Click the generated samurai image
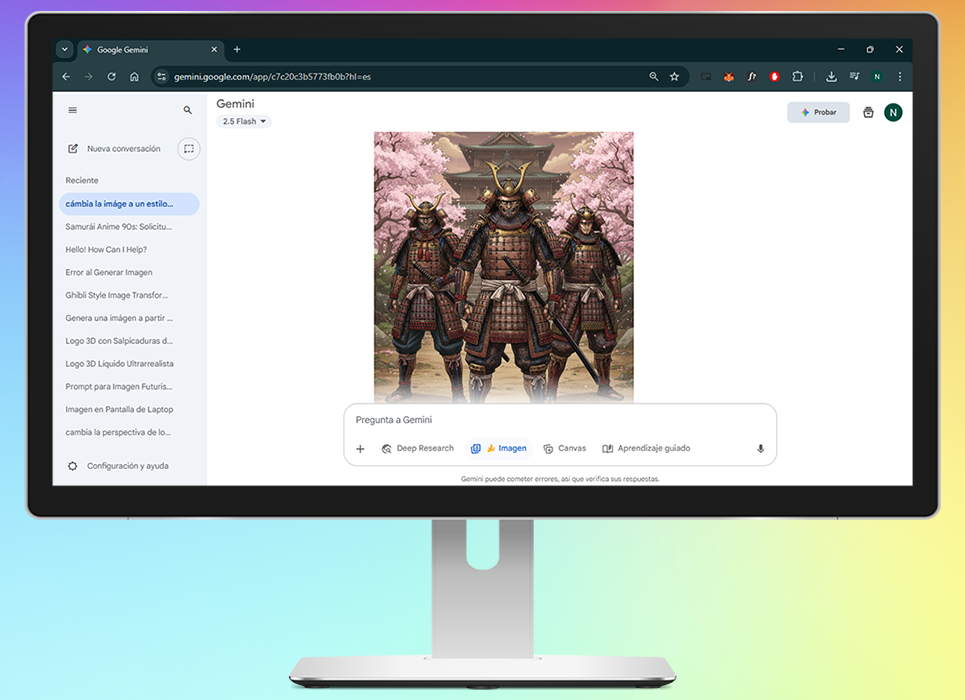The height and width of the screenshot is (700, 965). (503, 265)
